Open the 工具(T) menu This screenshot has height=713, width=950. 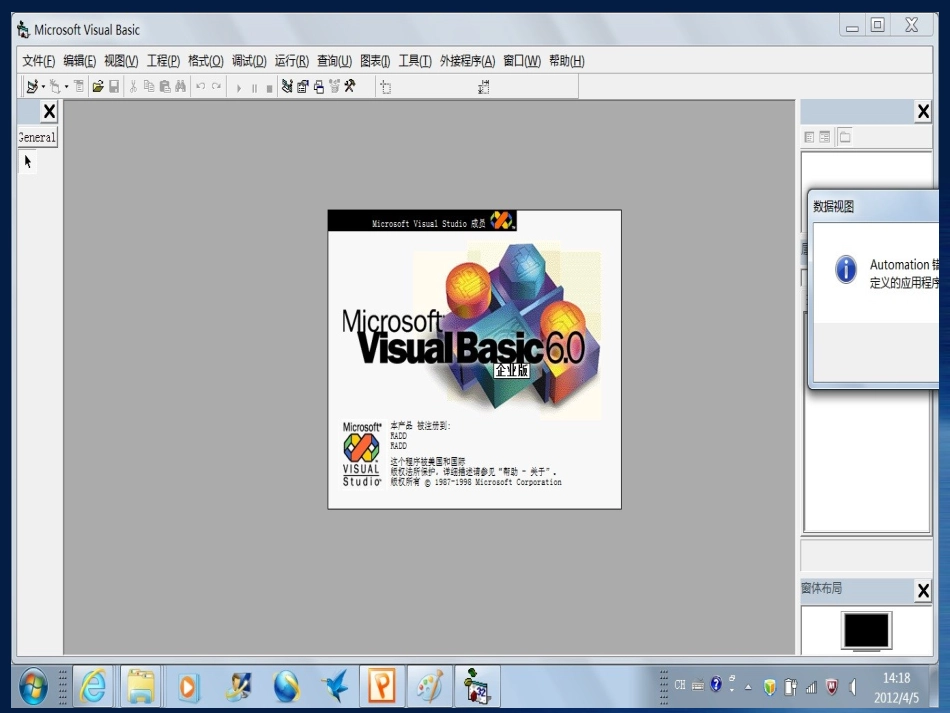click(414, 61)
